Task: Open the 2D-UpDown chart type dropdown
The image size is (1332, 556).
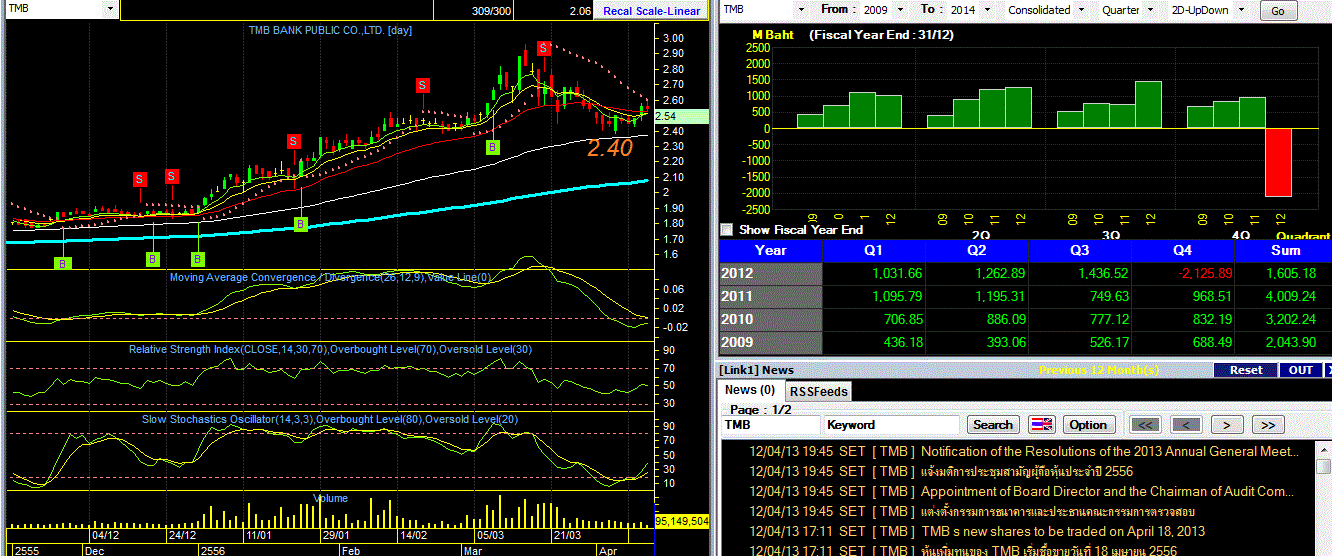Action: [1243, 9]
